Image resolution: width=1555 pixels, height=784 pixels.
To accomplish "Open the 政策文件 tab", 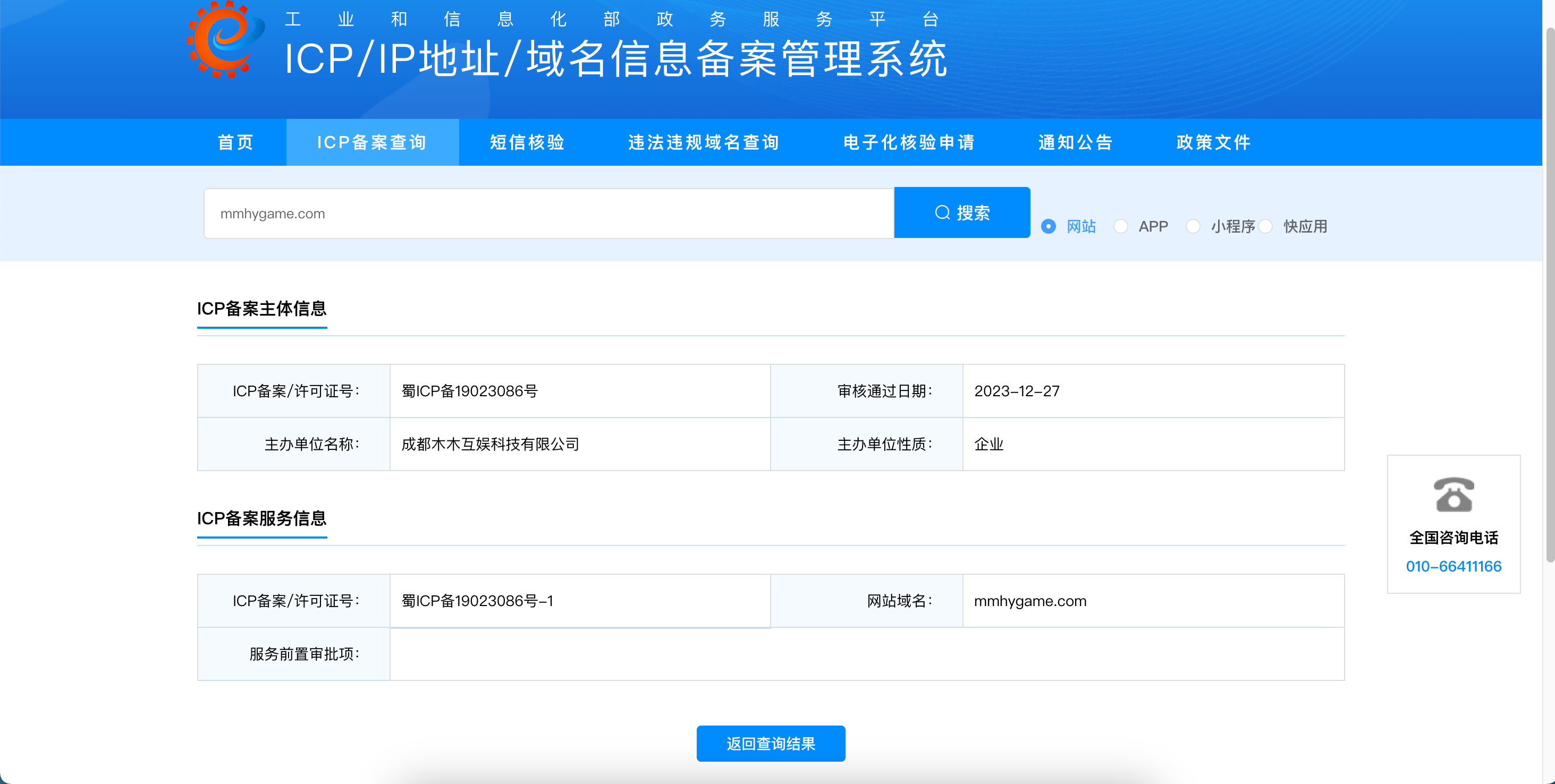I will click(1213, 142).
